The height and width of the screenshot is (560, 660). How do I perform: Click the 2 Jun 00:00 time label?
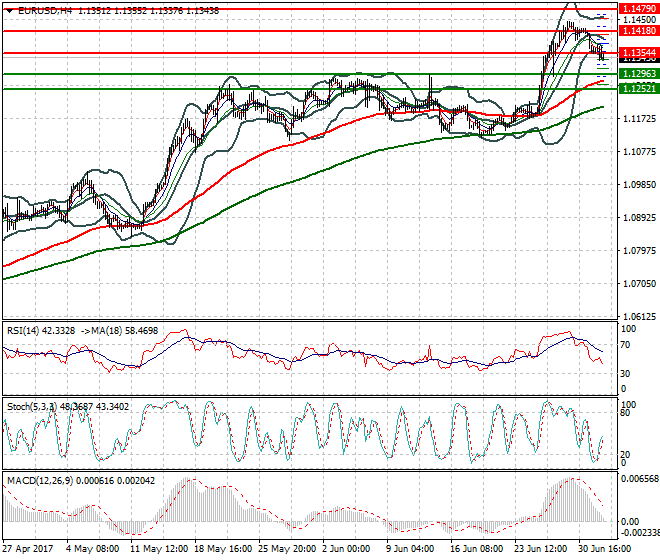[346, 549]
